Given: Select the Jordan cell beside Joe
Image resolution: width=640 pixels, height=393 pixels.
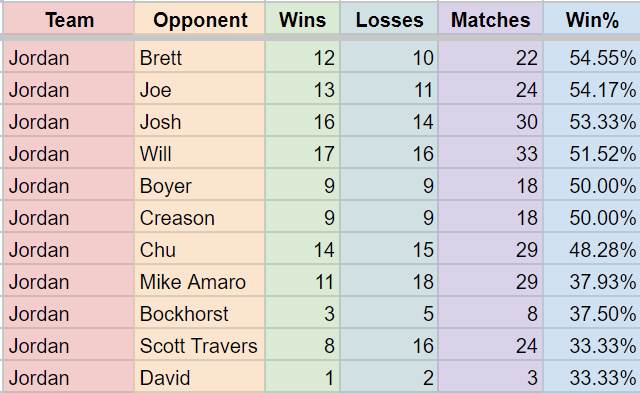Looking at the screenshot, I should click(x=69, y=90).
